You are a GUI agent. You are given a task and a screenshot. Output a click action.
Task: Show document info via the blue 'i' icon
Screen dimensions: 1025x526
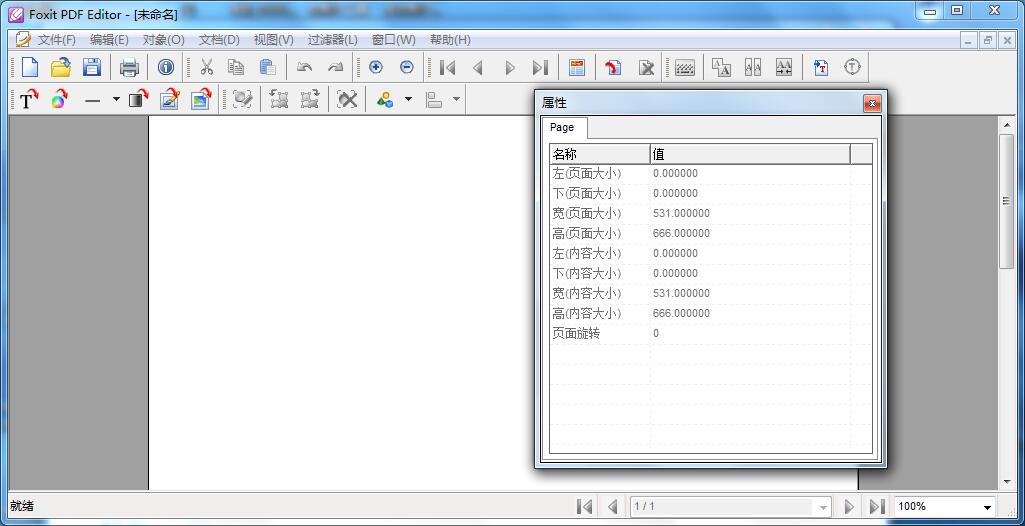(166, 67)
